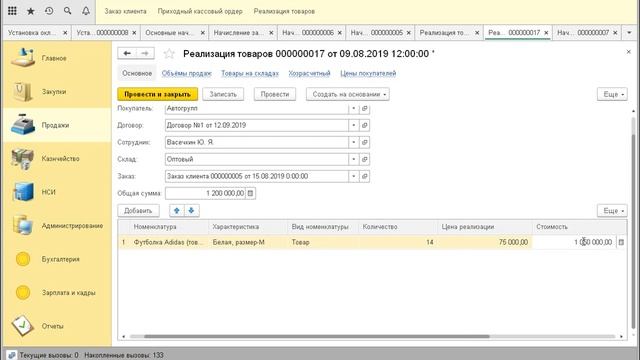
Task: Open the Сотрудник linked item
Action: point(364,142)
